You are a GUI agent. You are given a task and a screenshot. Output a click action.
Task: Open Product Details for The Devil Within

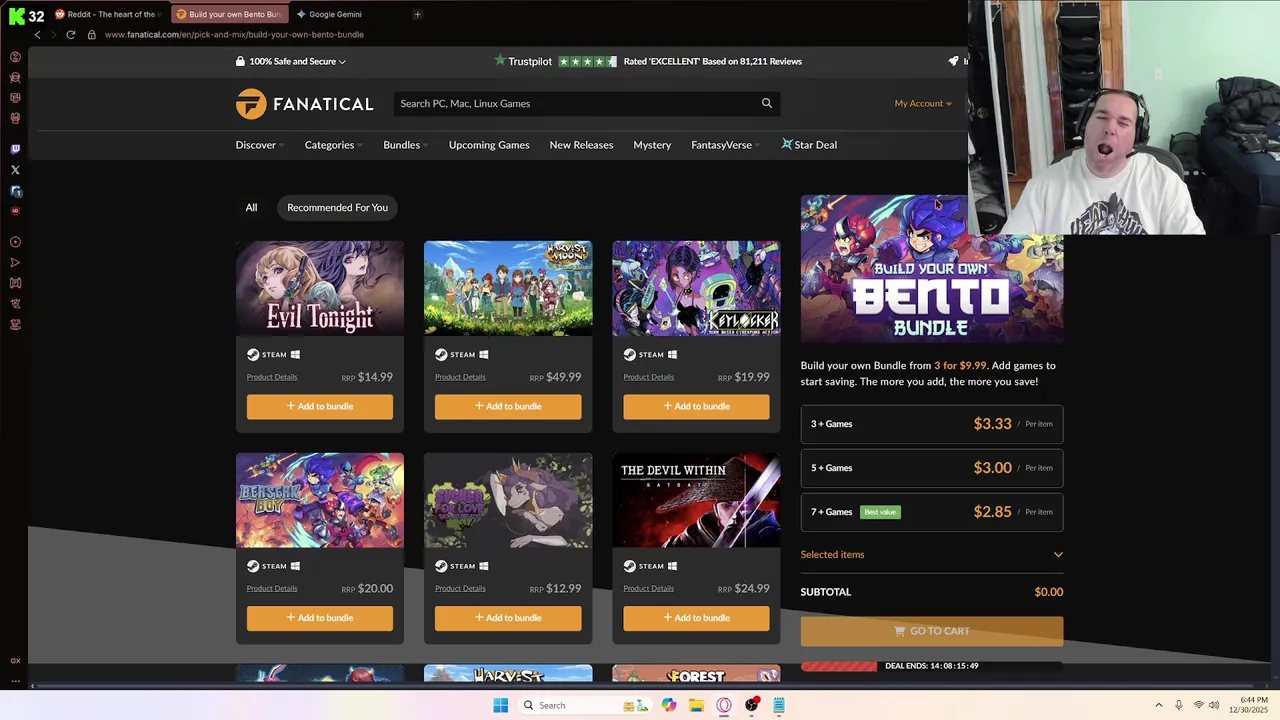[648, 588]
